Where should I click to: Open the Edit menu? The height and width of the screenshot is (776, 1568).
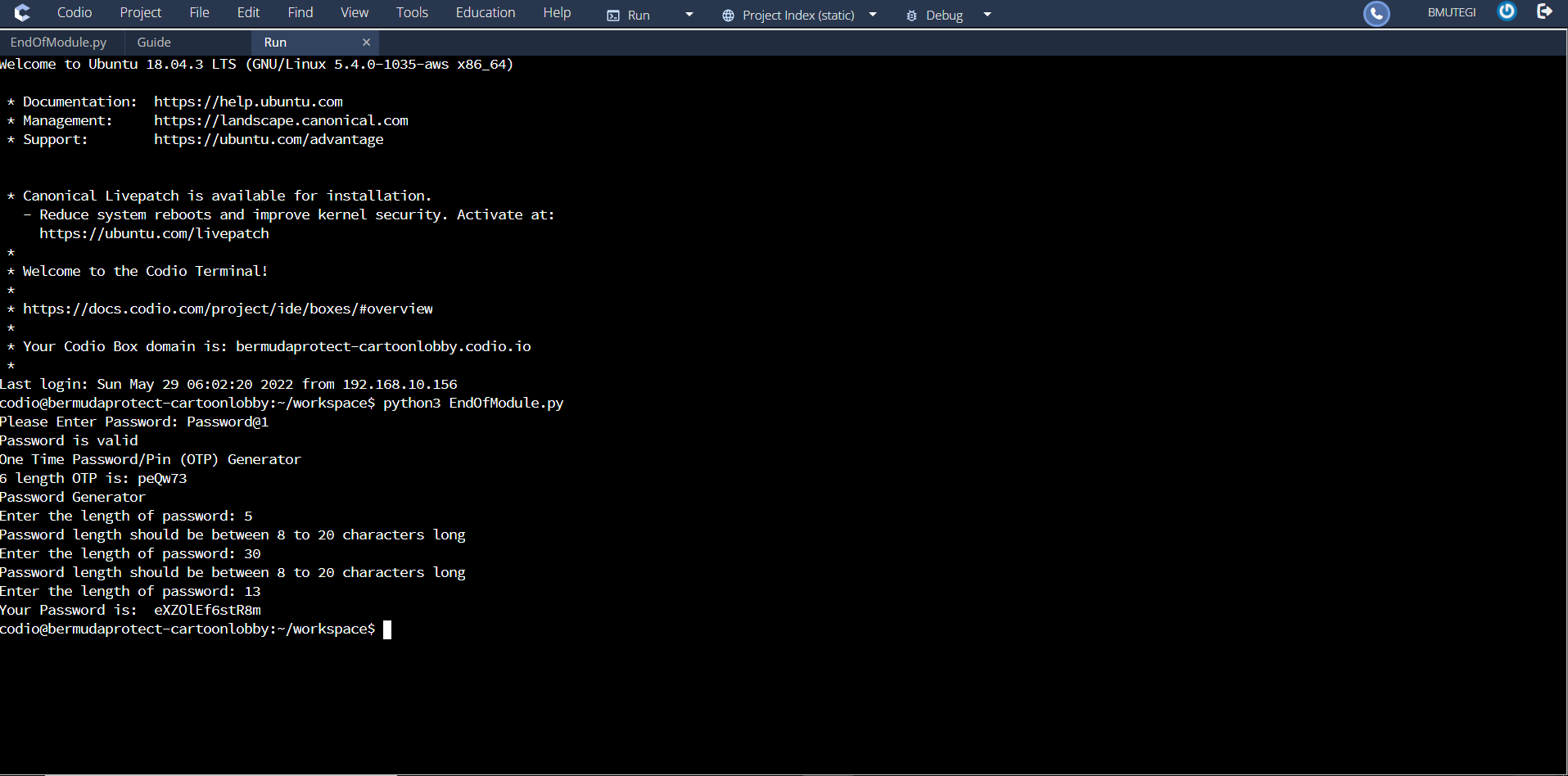[248, 13]
